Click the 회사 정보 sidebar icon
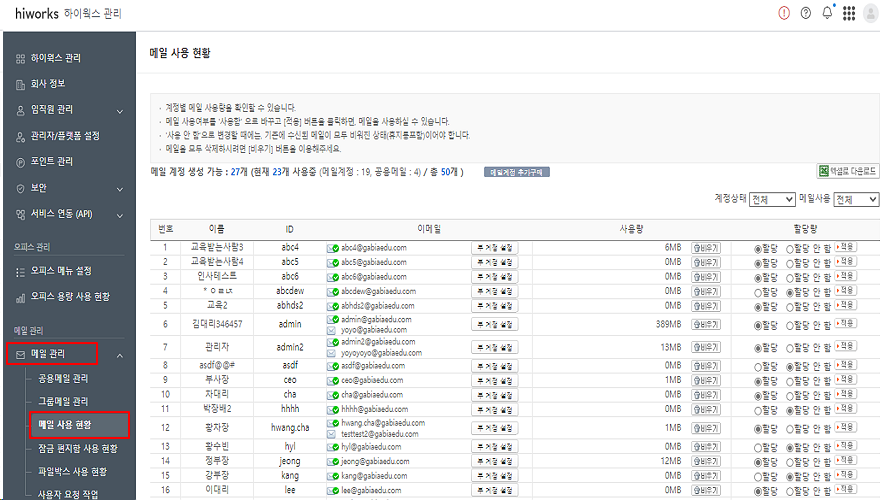Image resolution: width=880 pixels, height=500 pixels. pyautogui.click(x=21, y=84)
